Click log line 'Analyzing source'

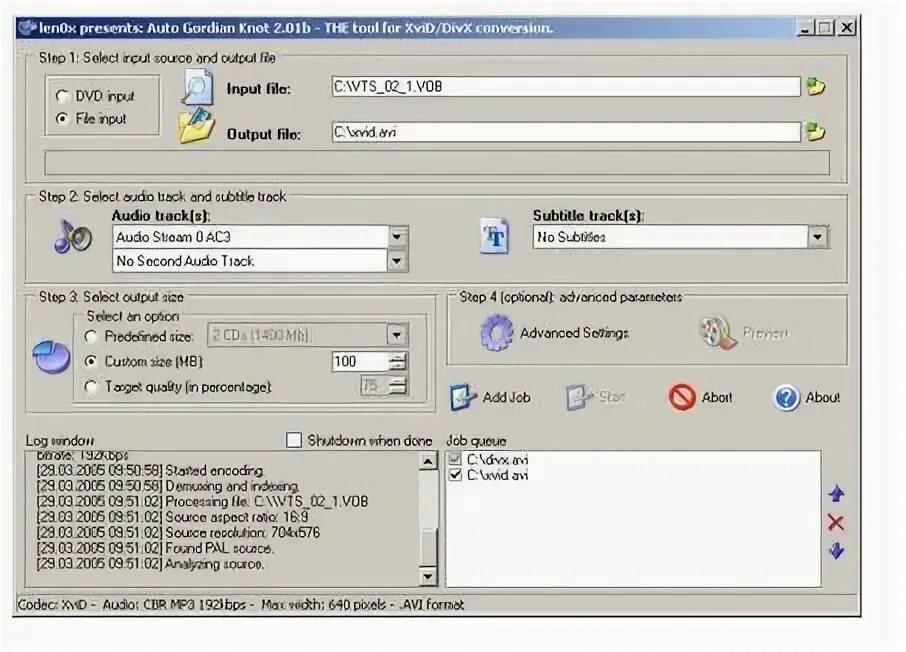tap(150, 564)
